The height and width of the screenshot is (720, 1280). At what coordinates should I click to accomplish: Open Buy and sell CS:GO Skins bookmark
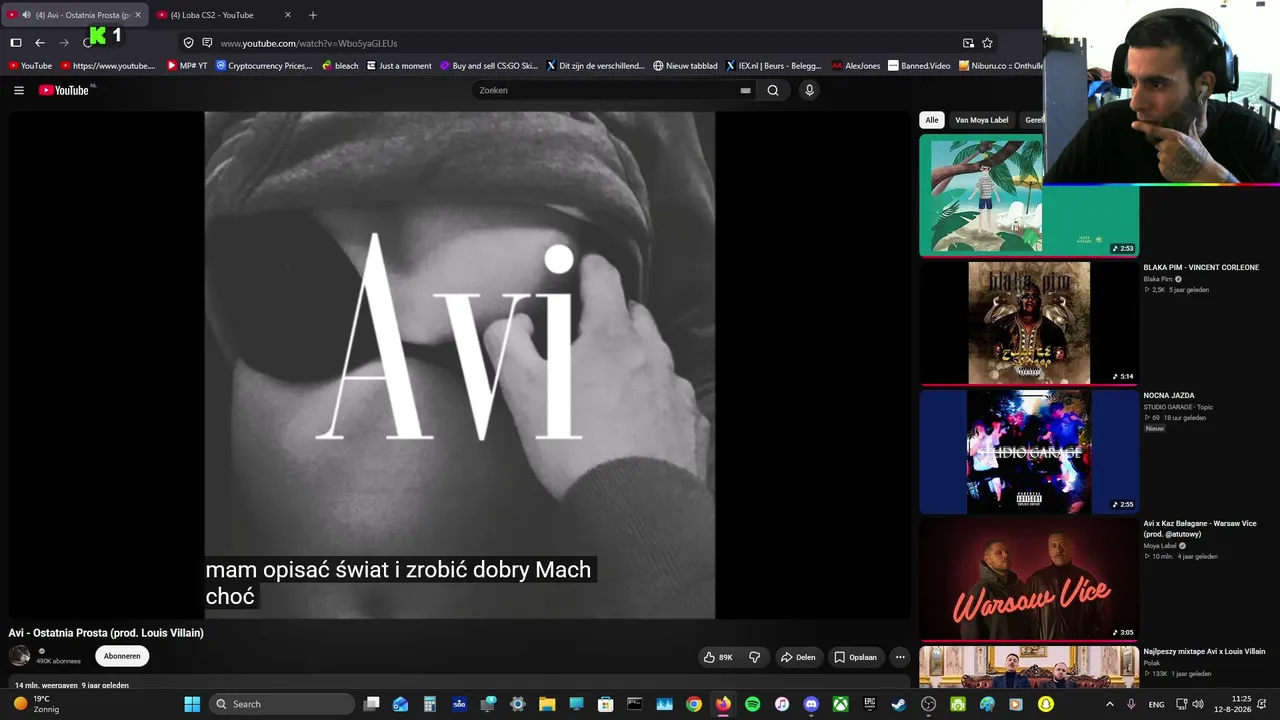click(x=488, y=66)
